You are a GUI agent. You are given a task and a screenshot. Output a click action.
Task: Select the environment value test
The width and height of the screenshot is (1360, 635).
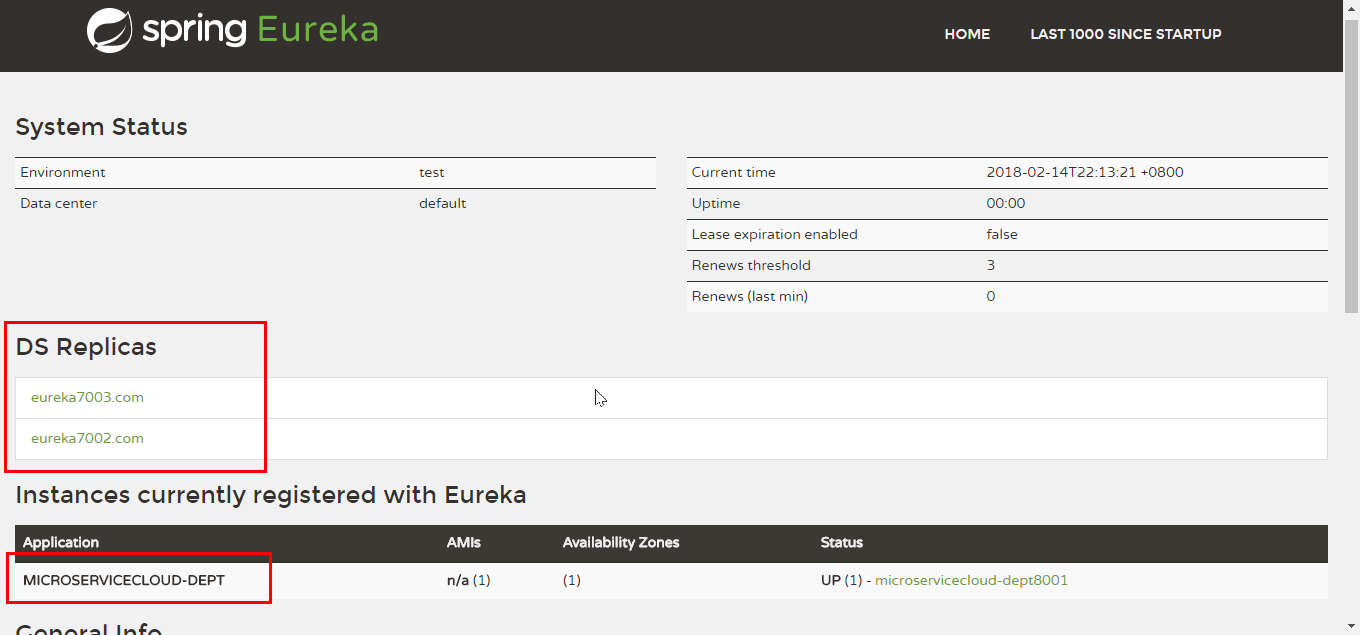[x=432, y=172]
